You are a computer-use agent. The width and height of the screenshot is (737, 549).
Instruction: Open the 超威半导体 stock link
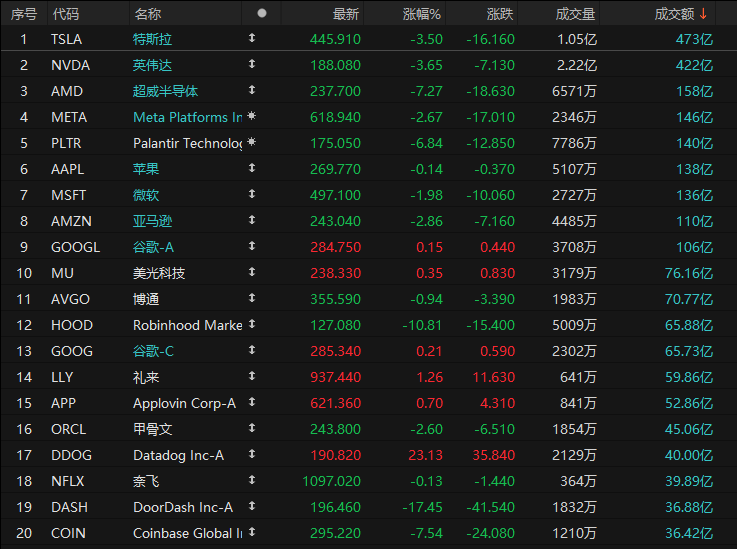[x=165, y=91]
